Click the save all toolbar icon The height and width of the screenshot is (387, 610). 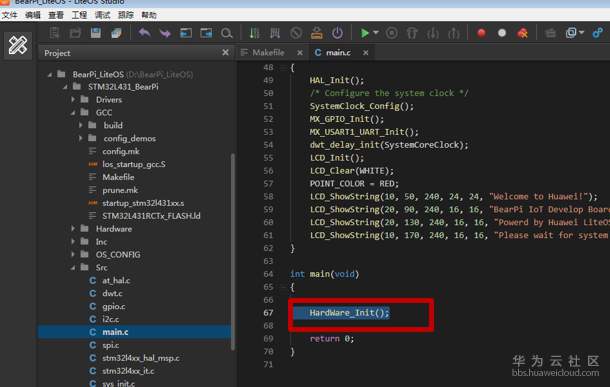click(x=116, y=33)
